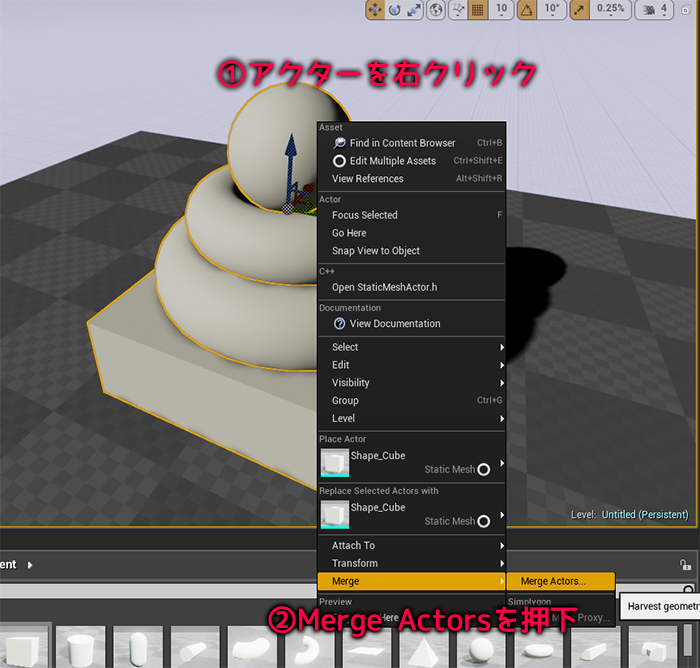This screenshot has height=668, width=700.
Task: Select the trim block asset thumbnail
Action: [595, 647]
